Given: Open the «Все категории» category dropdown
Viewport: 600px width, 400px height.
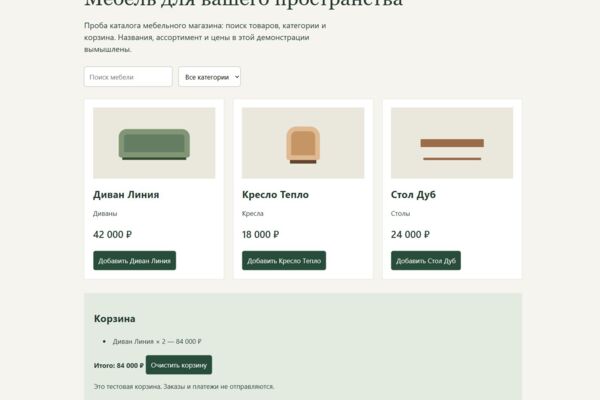Looking at the screenshot, I should [209, 77].
